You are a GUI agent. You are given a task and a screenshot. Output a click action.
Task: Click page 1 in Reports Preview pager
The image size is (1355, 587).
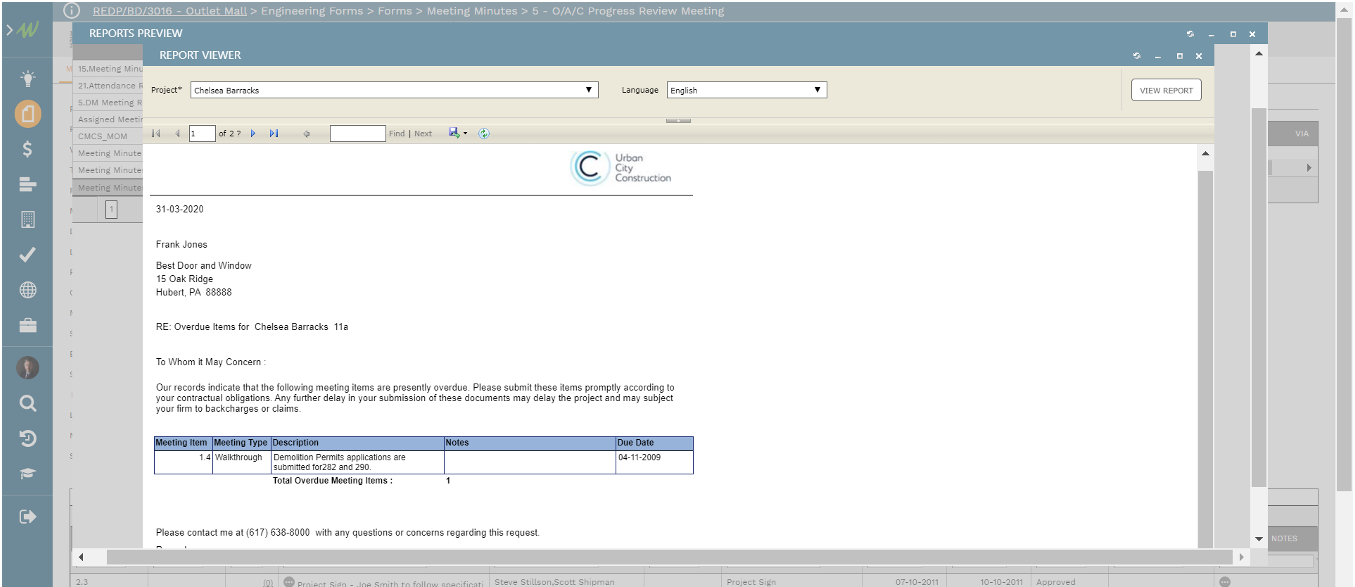(112, 209)
